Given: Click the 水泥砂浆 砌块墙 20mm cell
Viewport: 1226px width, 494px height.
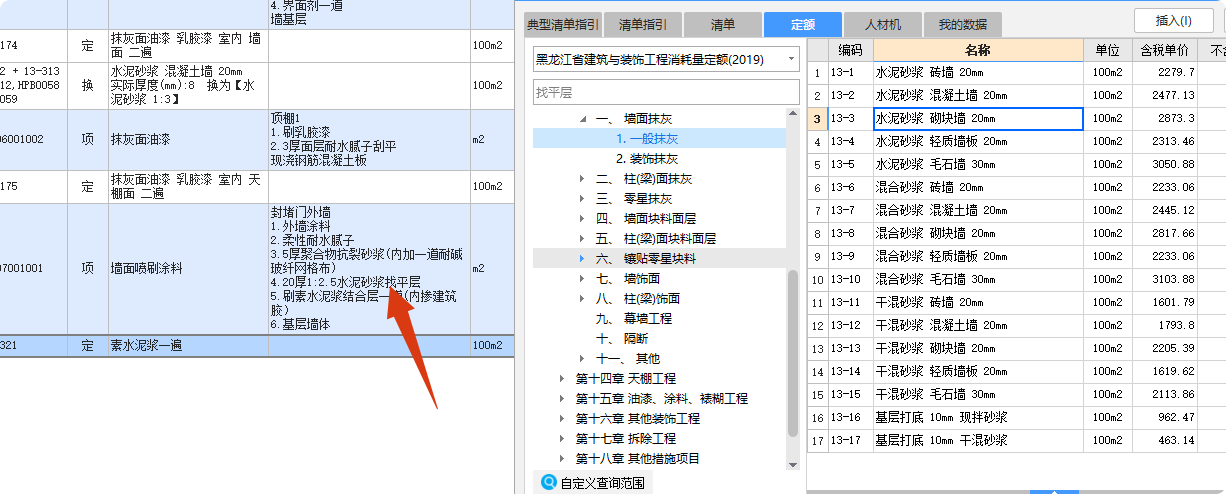Looking at the screenshot, I should click(x=978, y=119).
